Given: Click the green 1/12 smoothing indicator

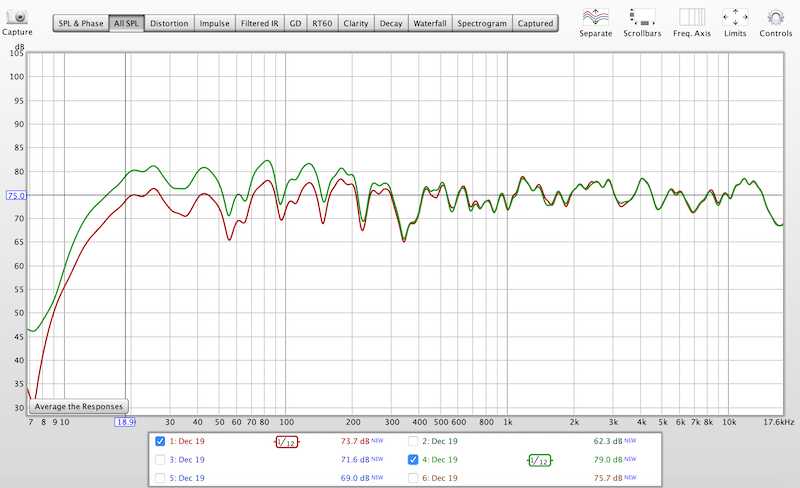Looking at the screenshot, I should coord(540,460).
